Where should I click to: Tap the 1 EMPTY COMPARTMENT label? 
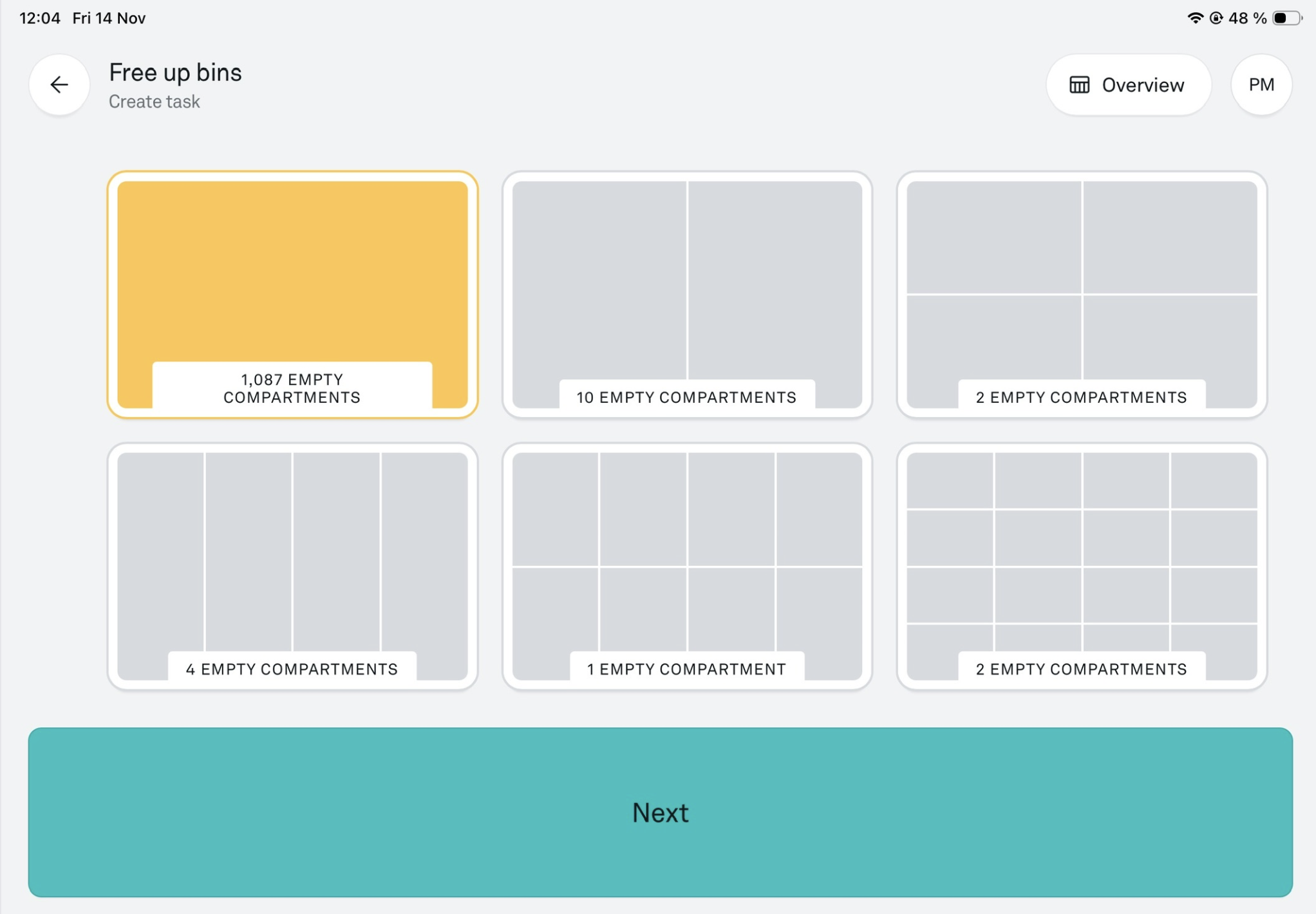tap(686, 669)
